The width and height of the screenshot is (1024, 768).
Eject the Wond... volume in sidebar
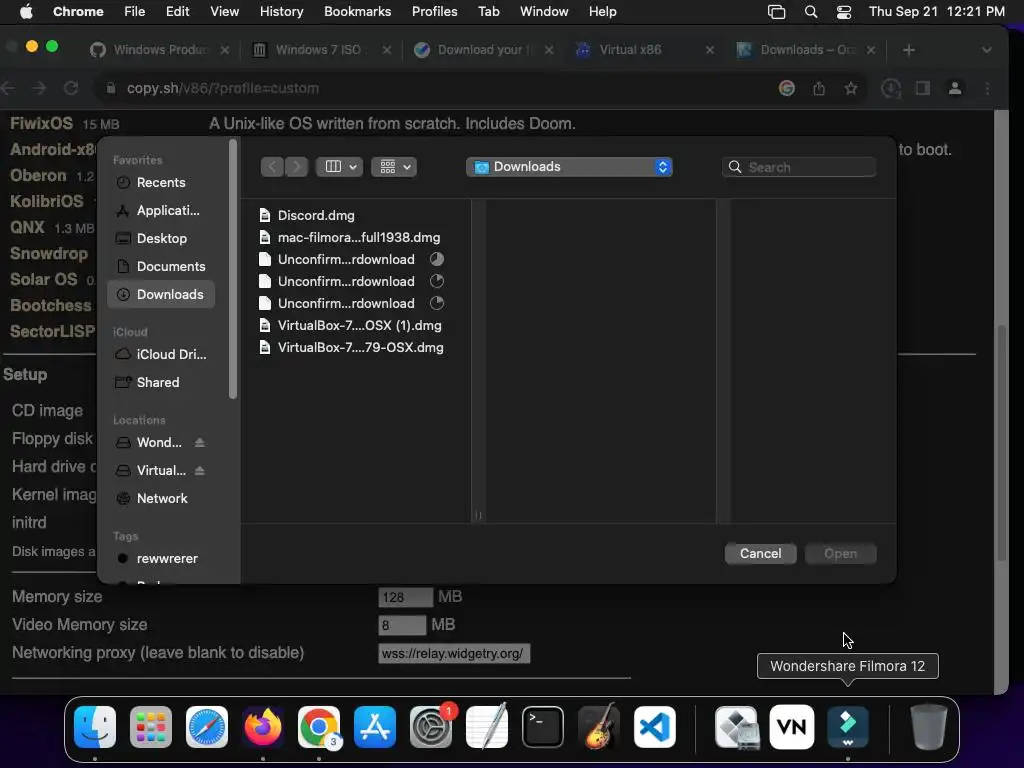click(x=200, y=443)
